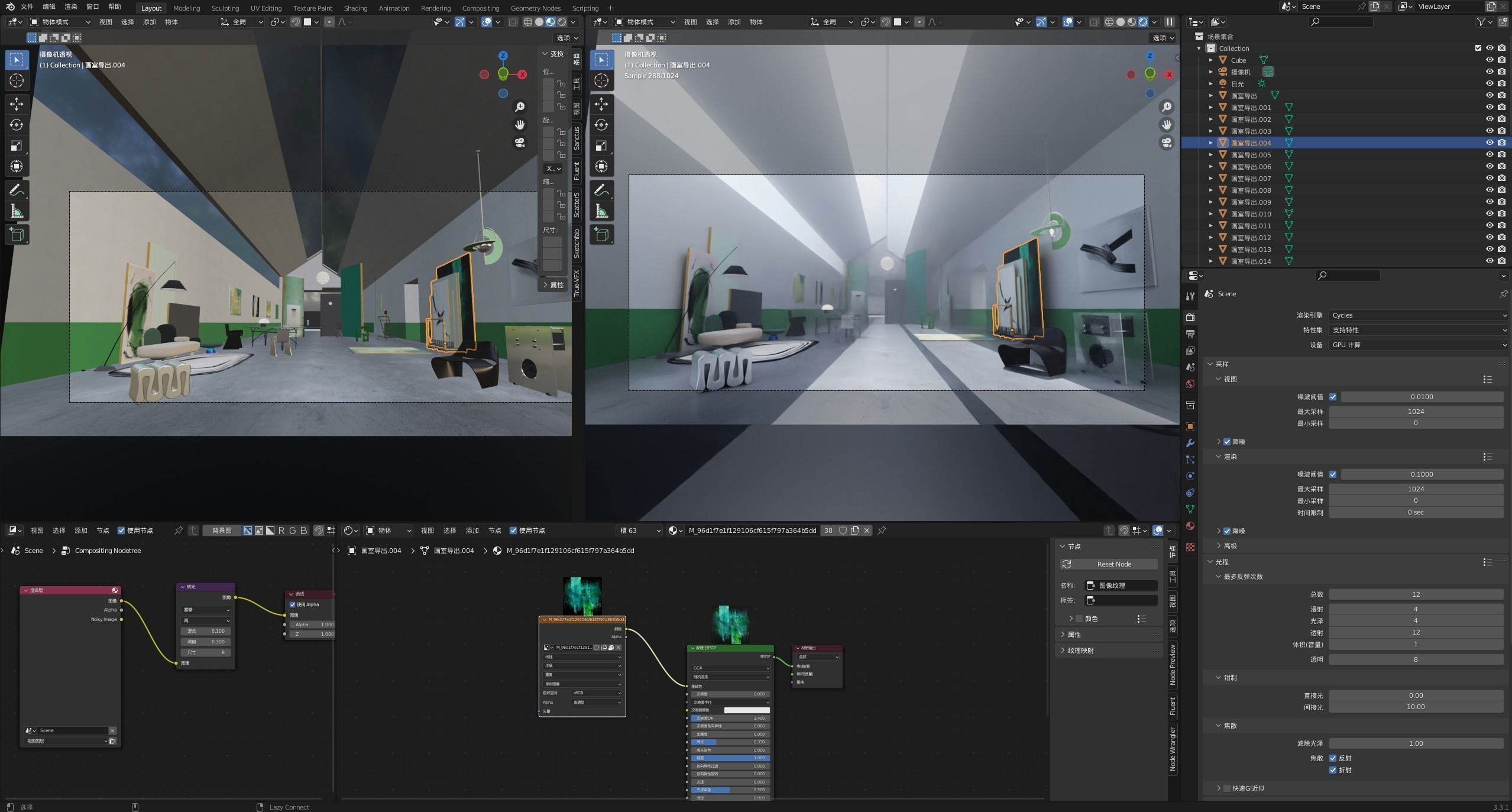Select the Scale tool in left viewport
This screenshot has width=1512, height=812.
(x=17, y=145)
